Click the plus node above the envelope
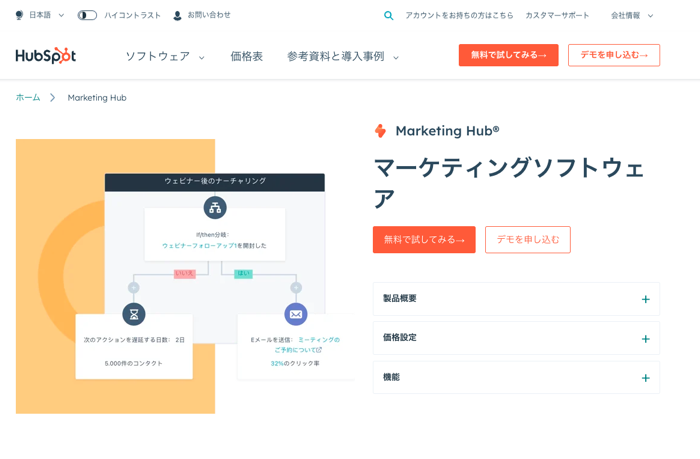Image resolution: width=700 pixels, height=459 pixels. pyautogui.click(x=296, y=288)
